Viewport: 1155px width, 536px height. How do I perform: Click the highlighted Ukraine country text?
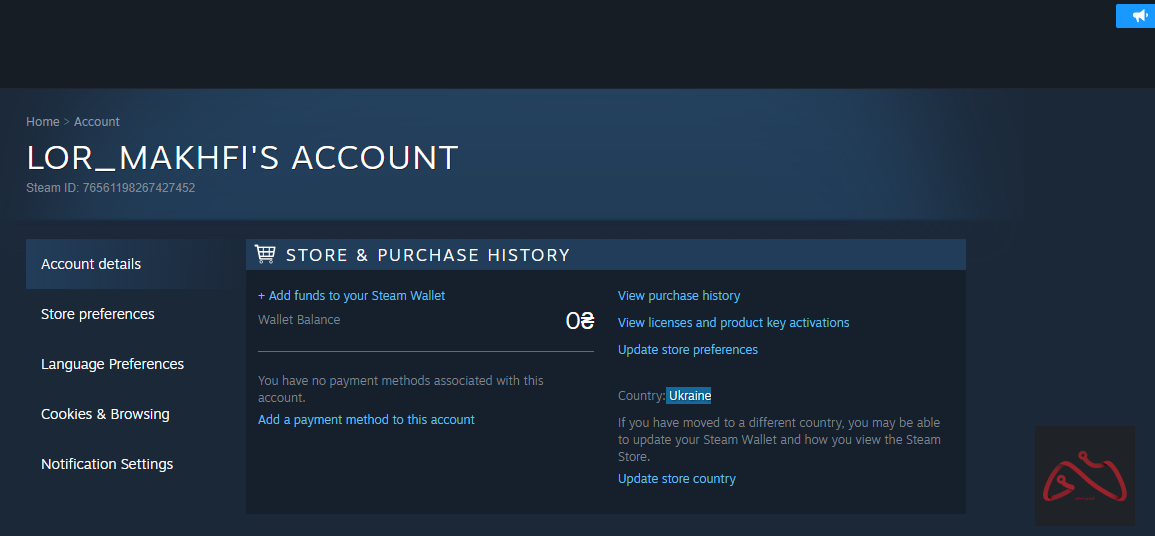[690, 396]
